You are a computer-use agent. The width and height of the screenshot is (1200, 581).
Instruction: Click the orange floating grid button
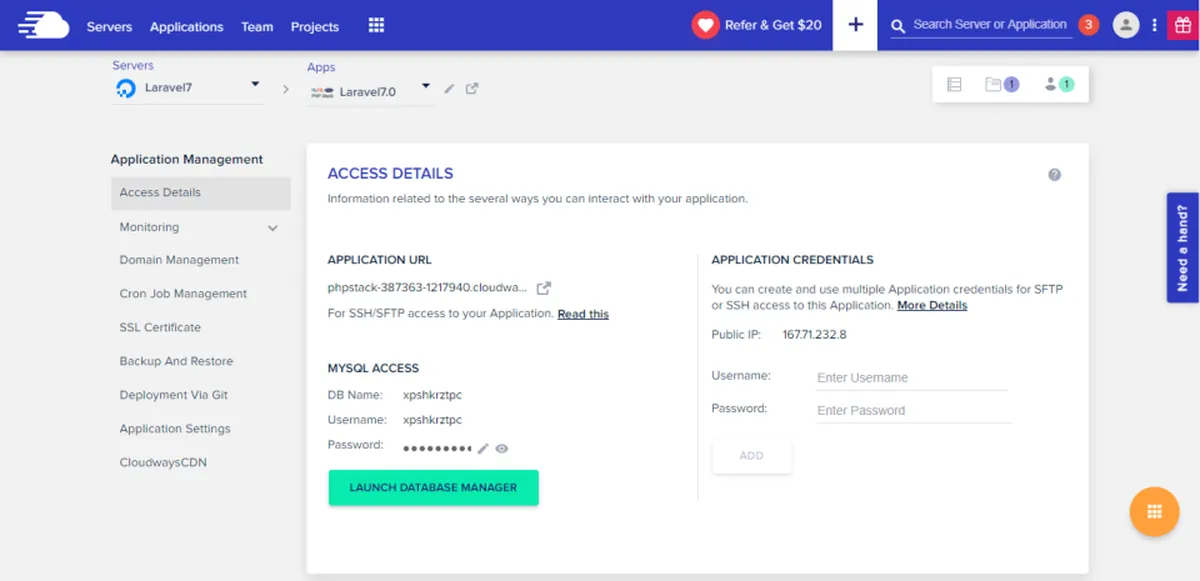1154,512
